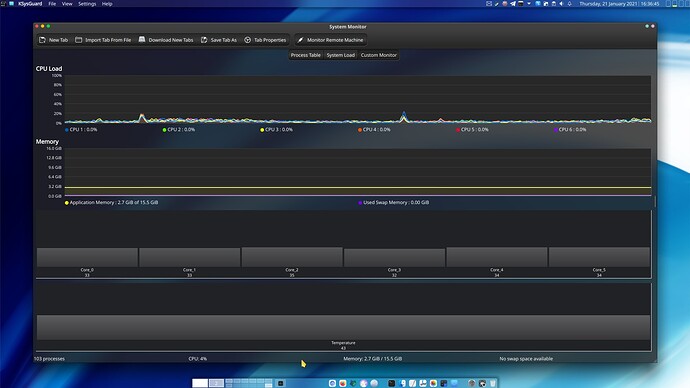The height and width of the screenshot is (388, 690).
Task: Expand the hidden tray icons arrow
Action: 529,4
